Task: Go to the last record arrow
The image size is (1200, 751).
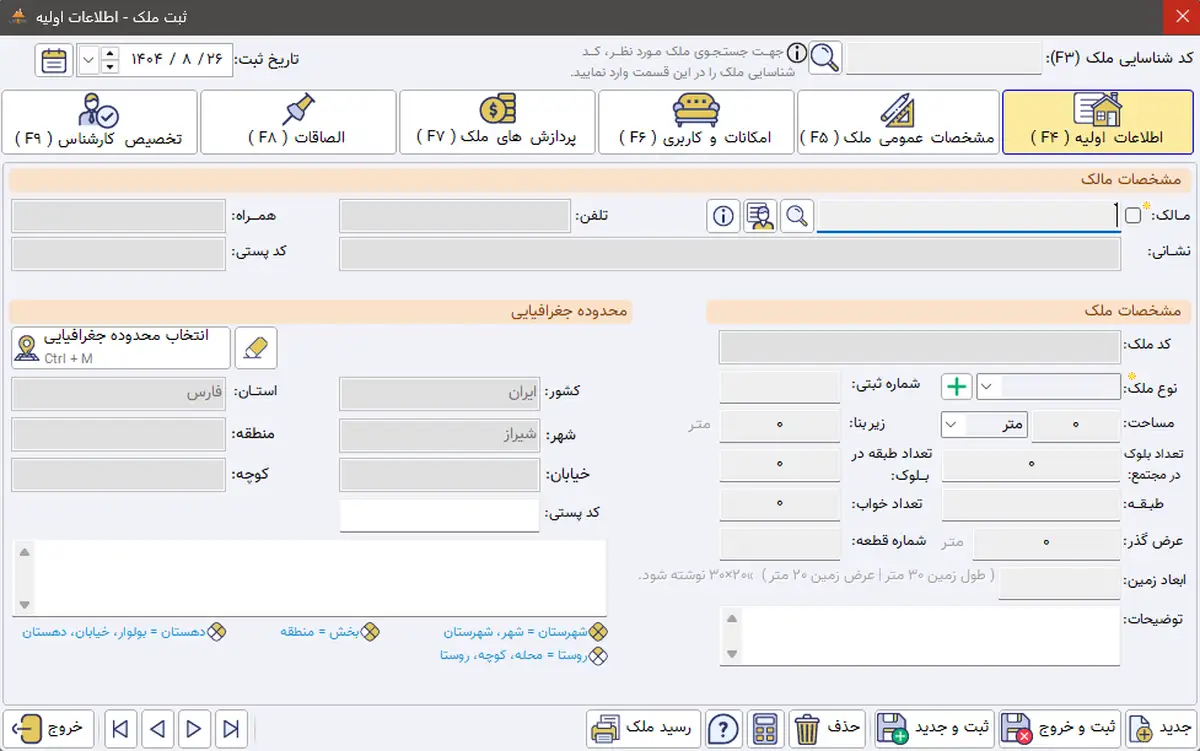Action: (231, 728)
